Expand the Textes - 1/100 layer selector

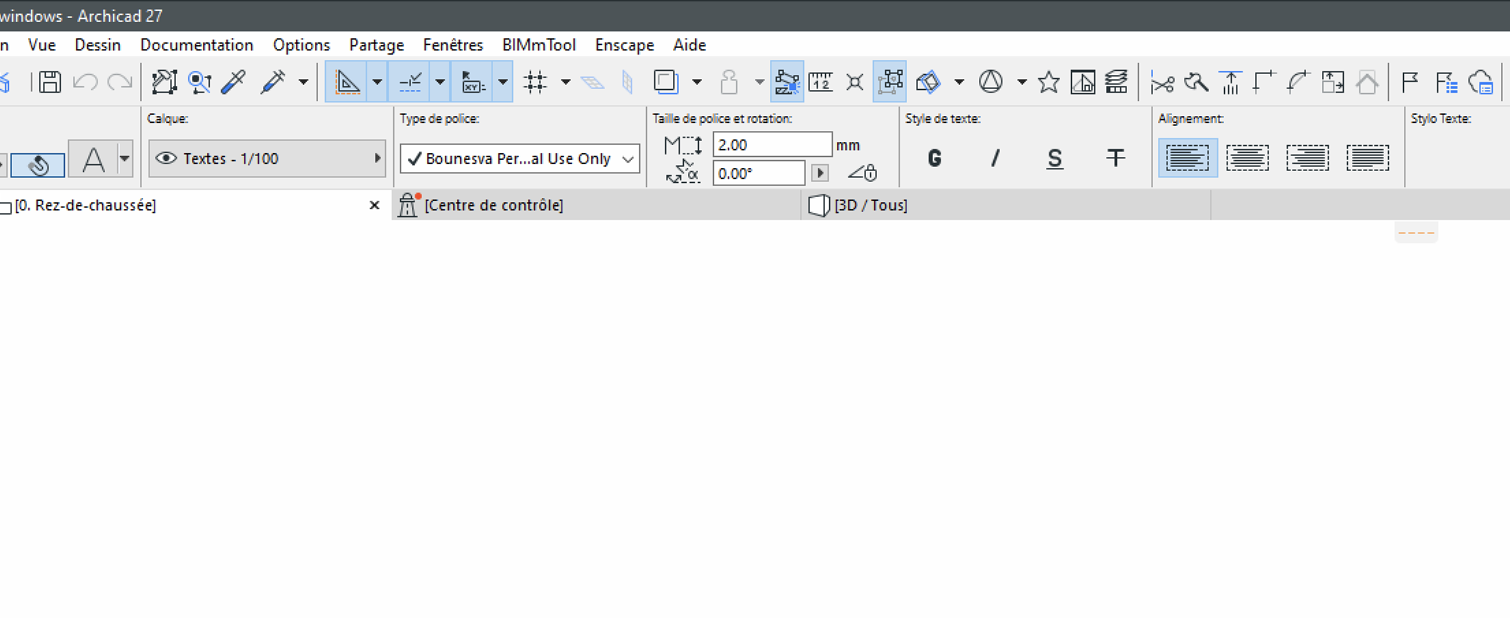[267, 159]
